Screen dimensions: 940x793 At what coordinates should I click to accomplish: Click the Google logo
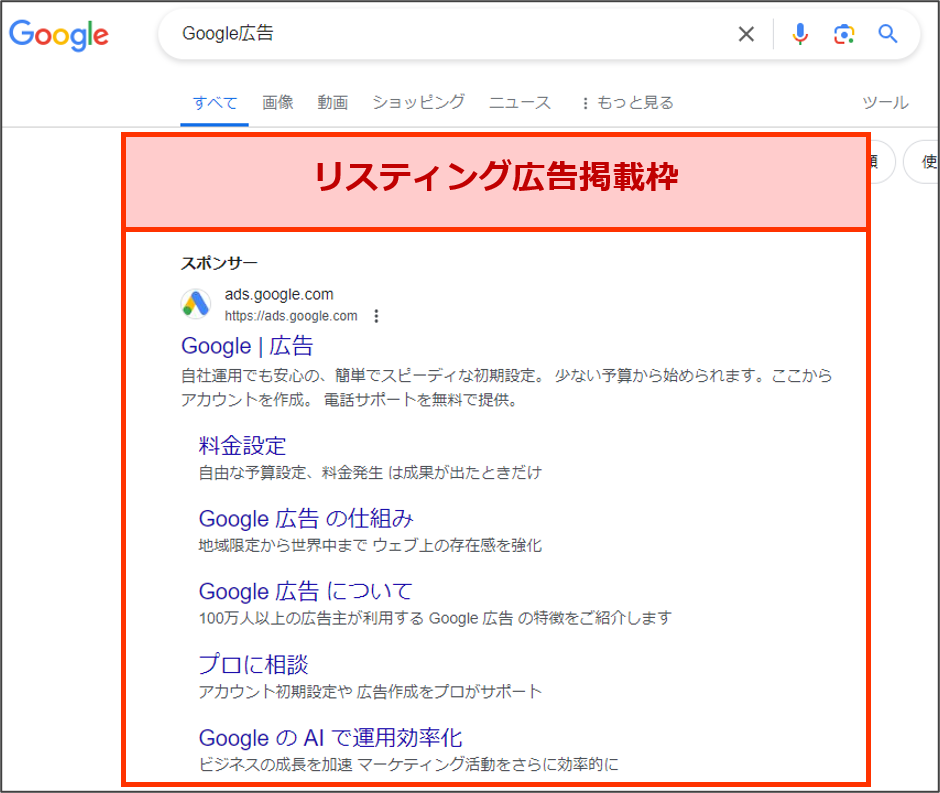[x=59, y=35]
